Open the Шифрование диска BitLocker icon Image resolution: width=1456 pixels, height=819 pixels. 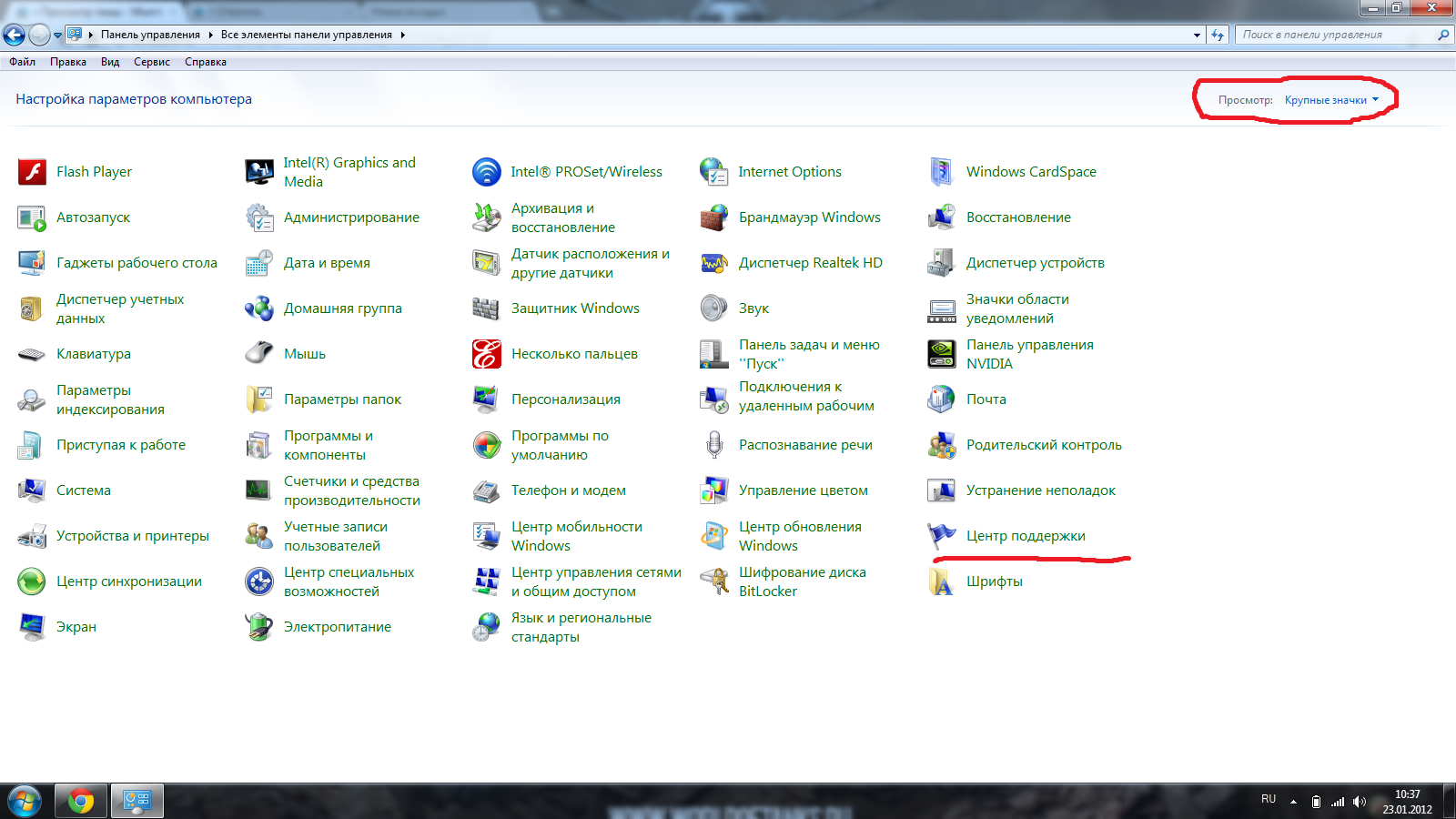(x=714, y=581)
